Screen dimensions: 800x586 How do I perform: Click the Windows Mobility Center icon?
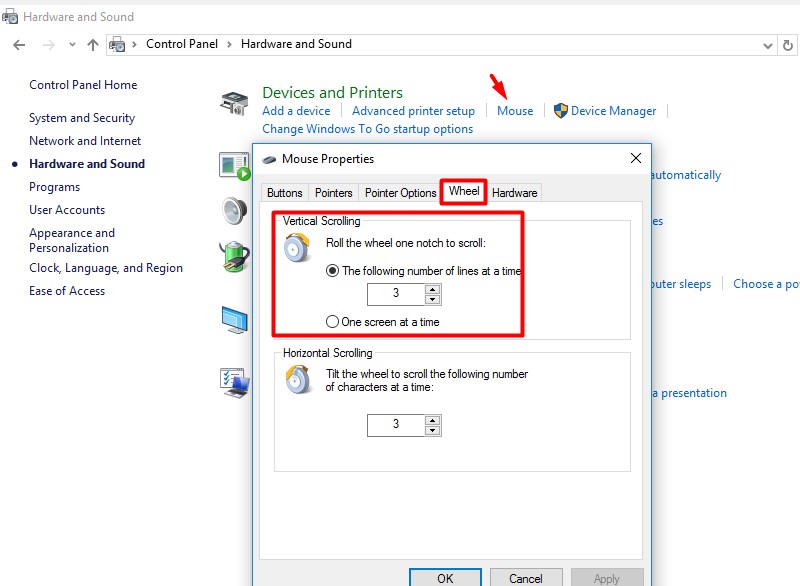click(x=235, y=383)
